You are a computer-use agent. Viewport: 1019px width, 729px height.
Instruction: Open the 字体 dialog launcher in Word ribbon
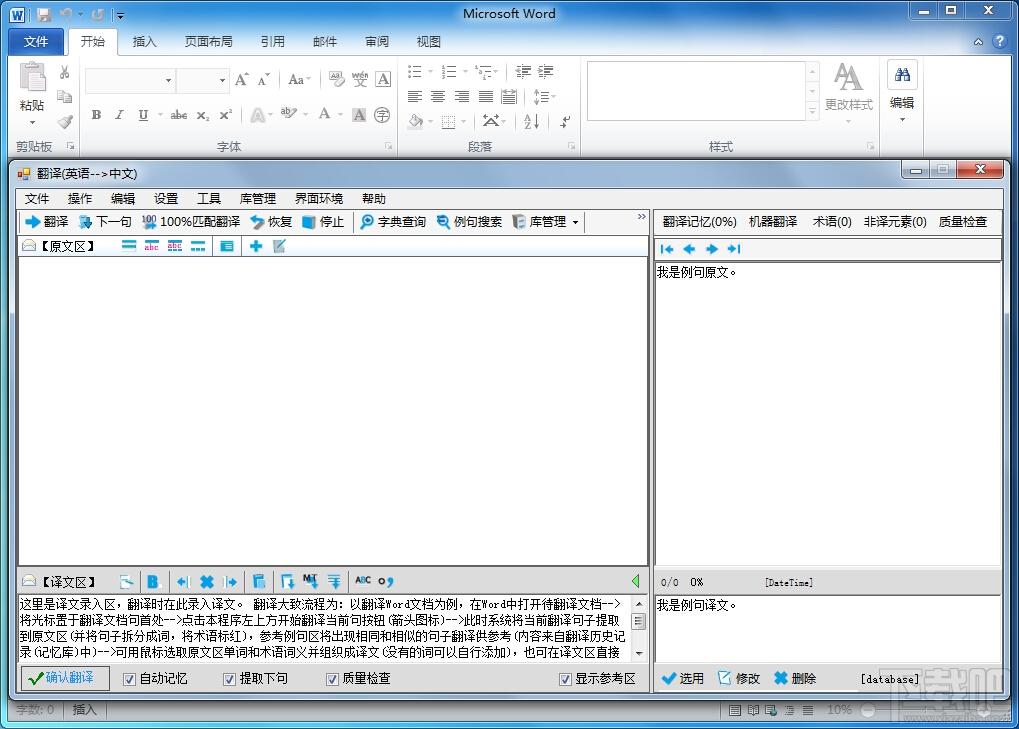point(389,147)
